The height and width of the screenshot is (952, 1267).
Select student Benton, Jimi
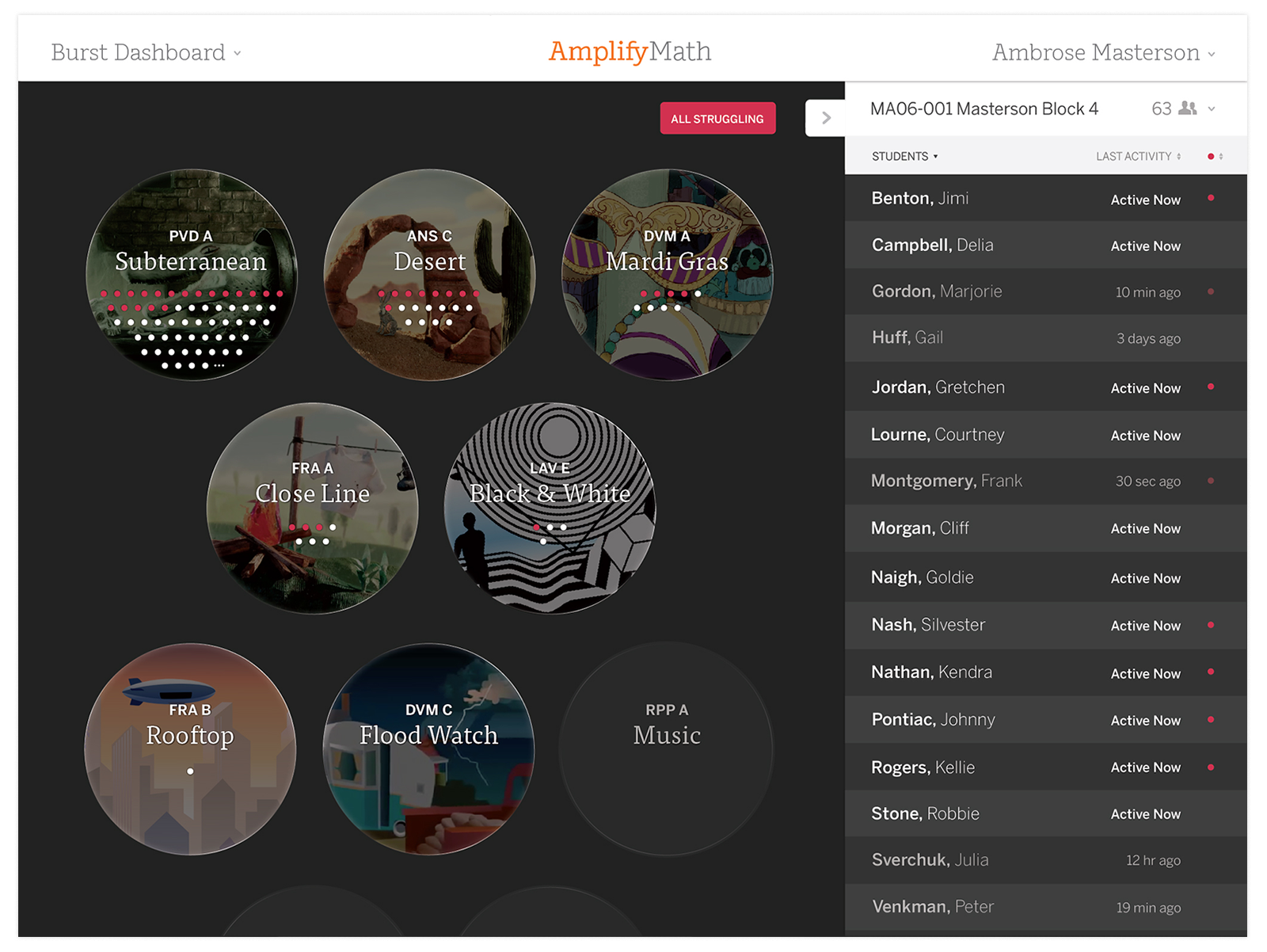1046,198
